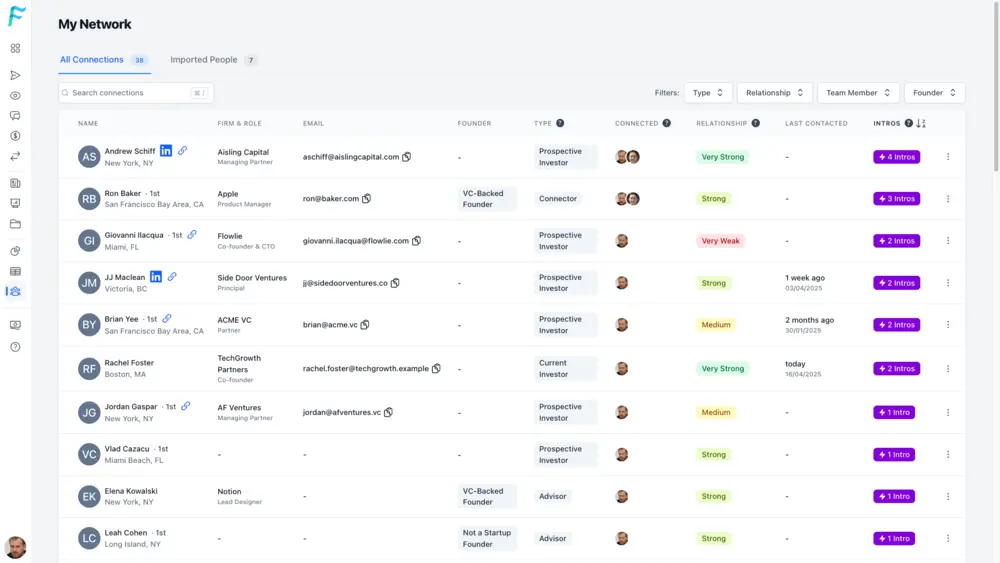Click Ron Baker's 3 Intros button
Screen dimensions: 1000x563
896,199
